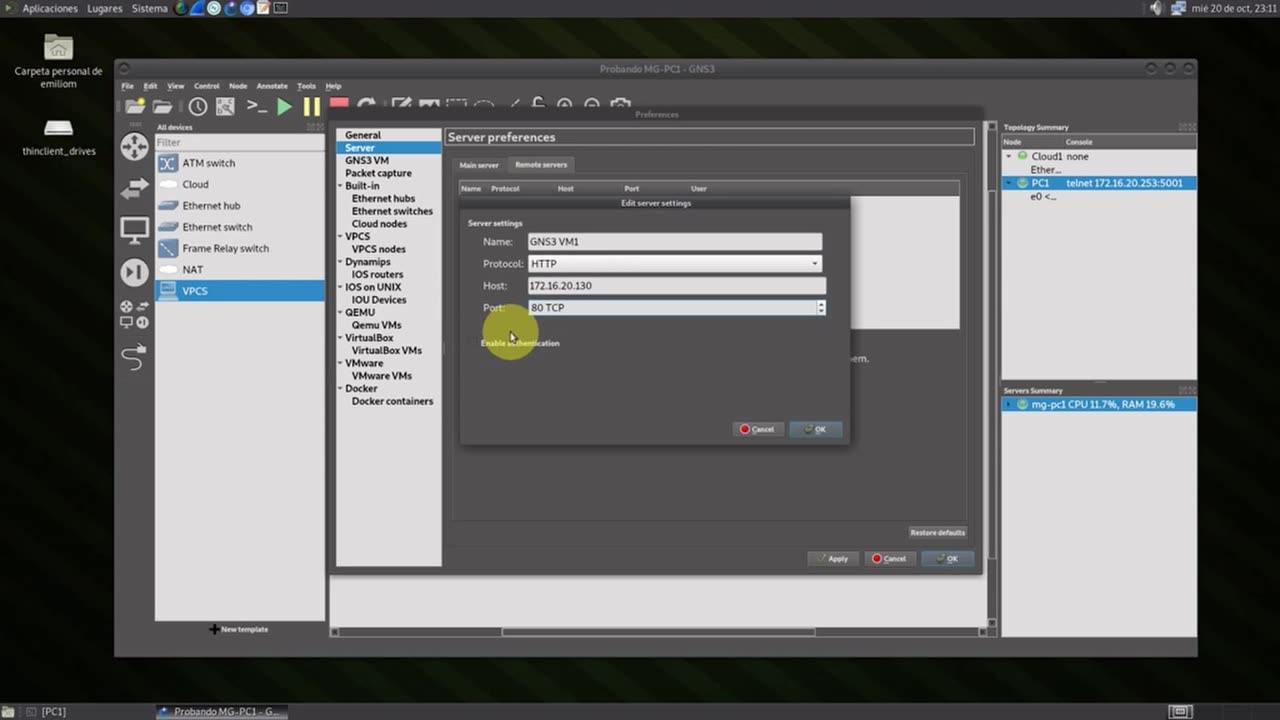Image resolution: width=1280 pixels, height=720 pixels.
Task: Select Ethernet switch device
Action: pyautogui.click(x=240, y=227)
